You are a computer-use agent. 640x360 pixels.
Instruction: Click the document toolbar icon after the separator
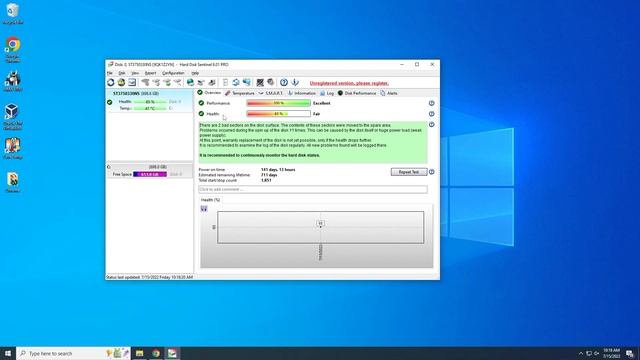[225, 82]
